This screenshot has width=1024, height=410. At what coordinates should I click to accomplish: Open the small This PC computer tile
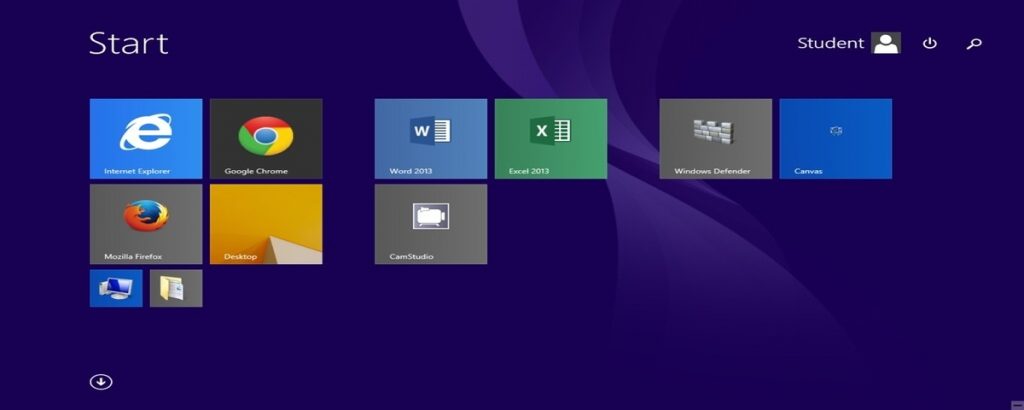(116, 288)
